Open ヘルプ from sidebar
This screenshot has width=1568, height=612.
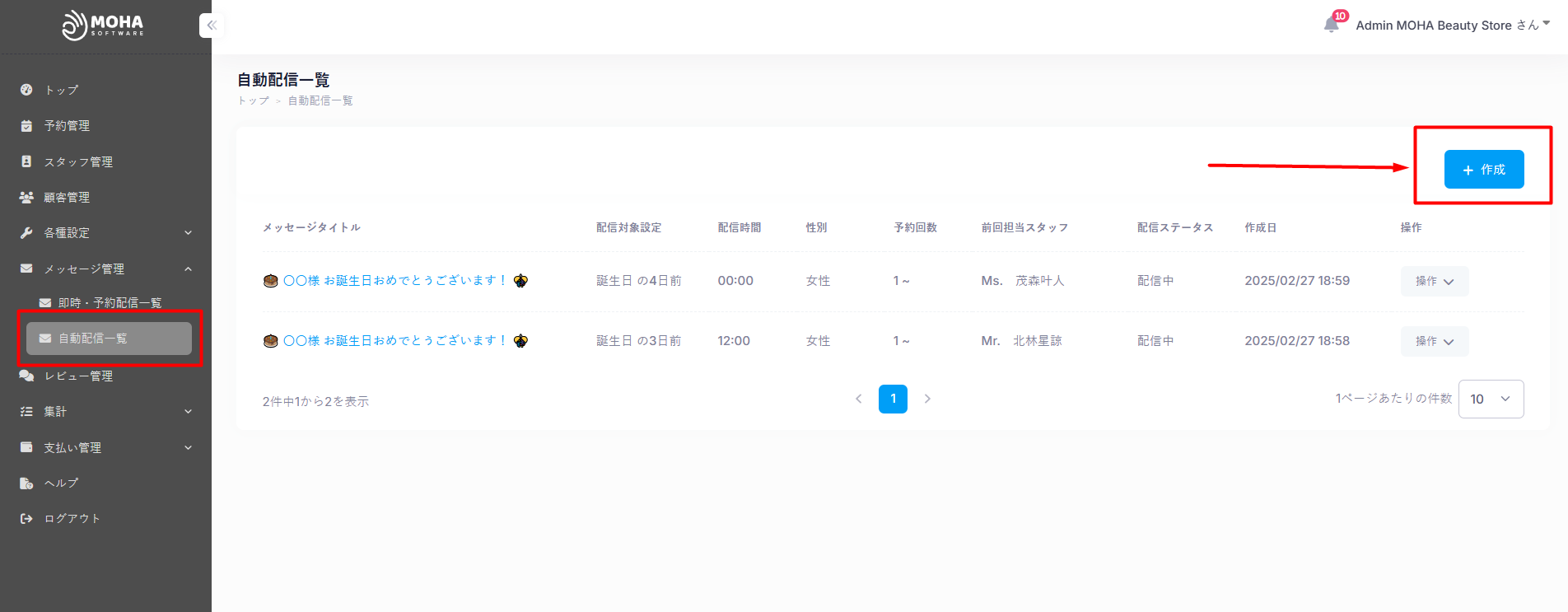(x=62, y=484)
